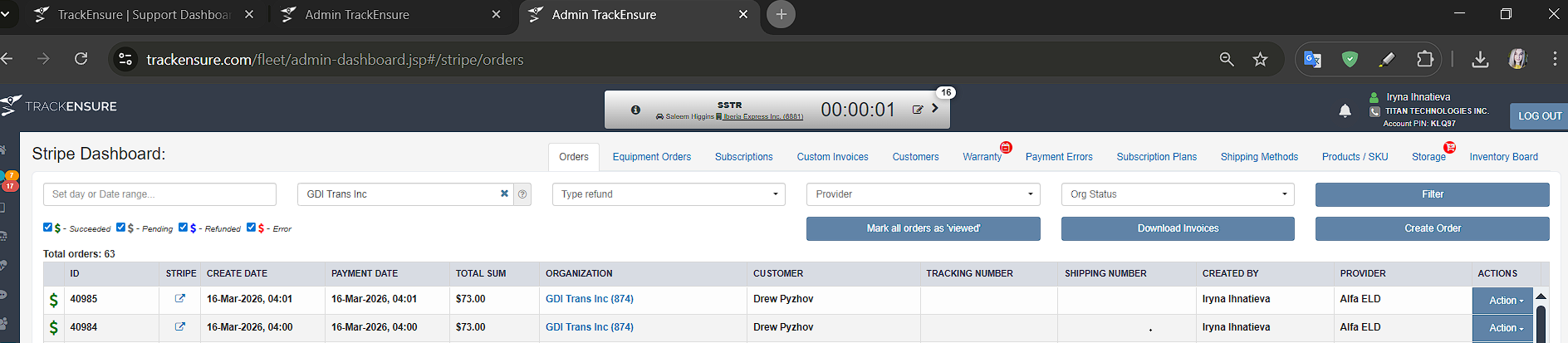Switch to the Equipment Orders tab
Image resolution: width=1568 pixels, height=343 pixels.
tap(651, 157)
